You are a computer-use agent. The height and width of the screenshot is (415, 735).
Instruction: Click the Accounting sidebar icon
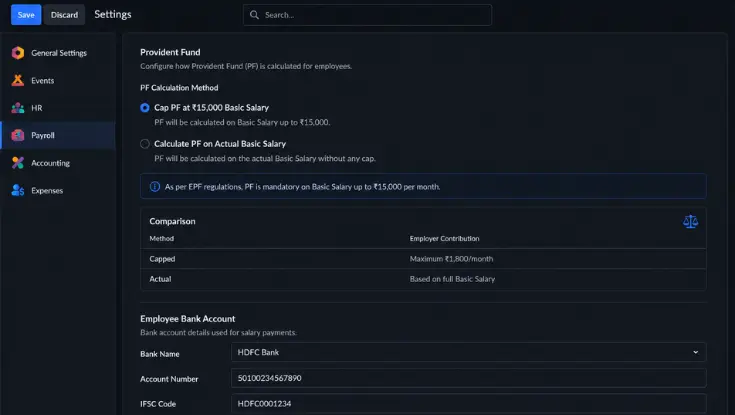(18, 163)
